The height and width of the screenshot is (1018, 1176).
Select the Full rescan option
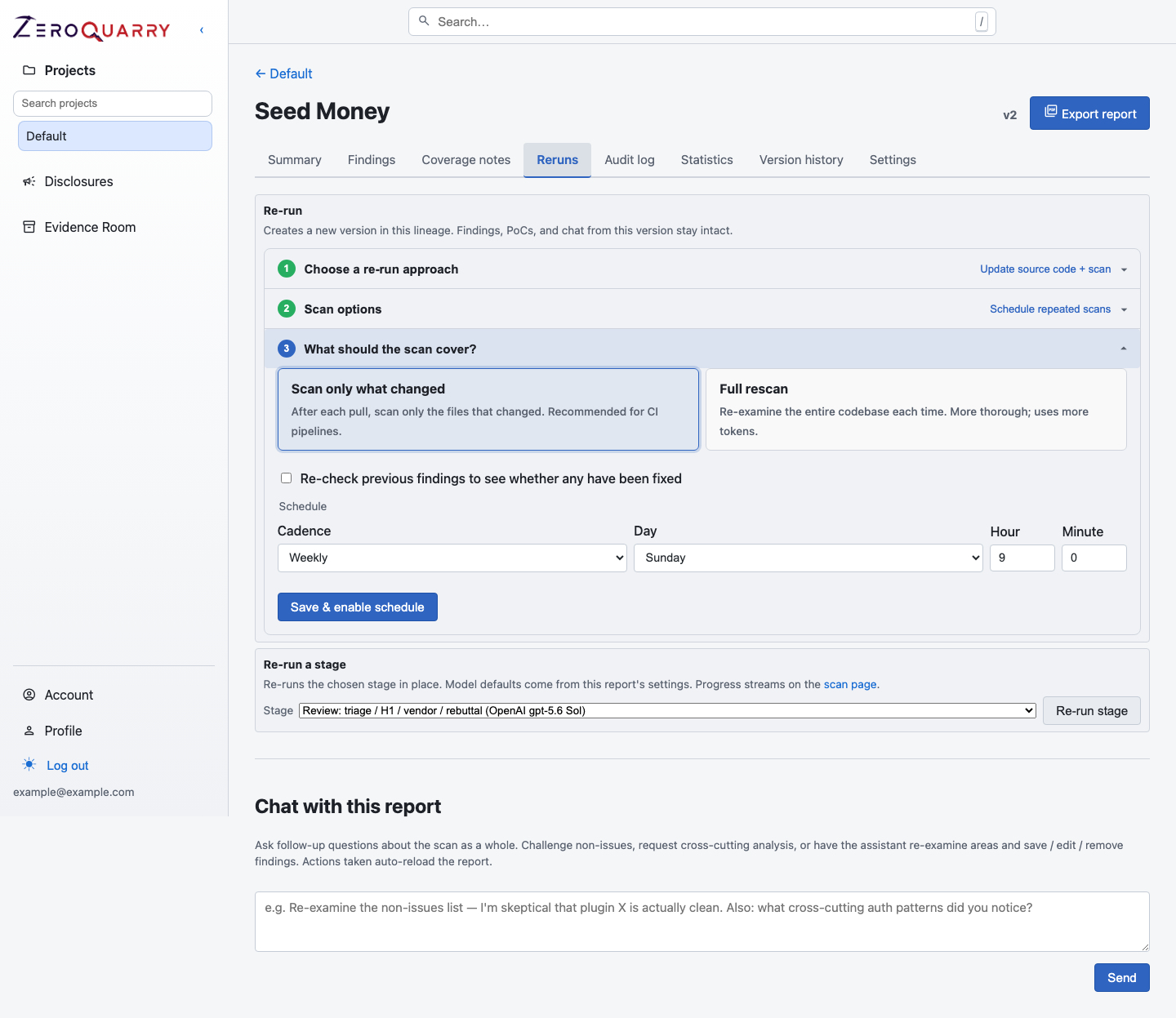click(916, 409)
